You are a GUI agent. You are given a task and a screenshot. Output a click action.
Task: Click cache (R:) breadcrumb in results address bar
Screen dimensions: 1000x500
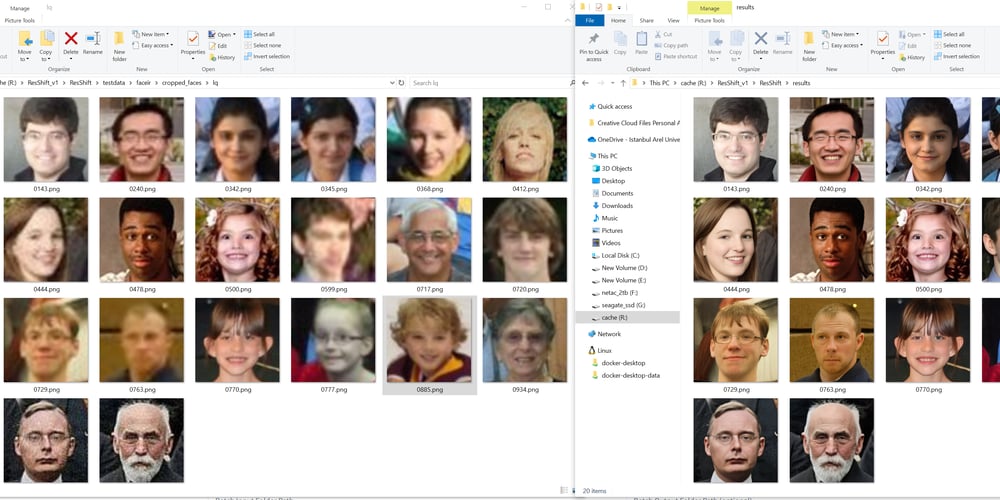coord(694,83)
